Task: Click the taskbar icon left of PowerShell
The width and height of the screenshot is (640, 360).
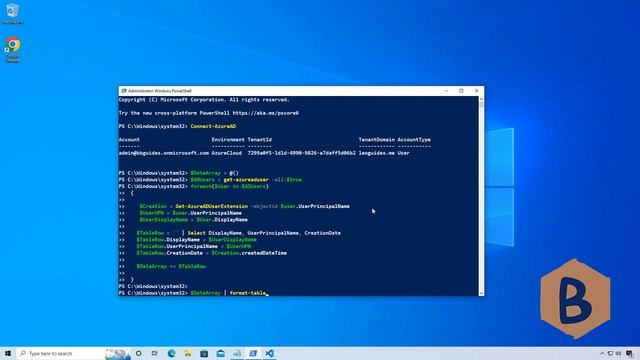Action: (x=237, y=353)
